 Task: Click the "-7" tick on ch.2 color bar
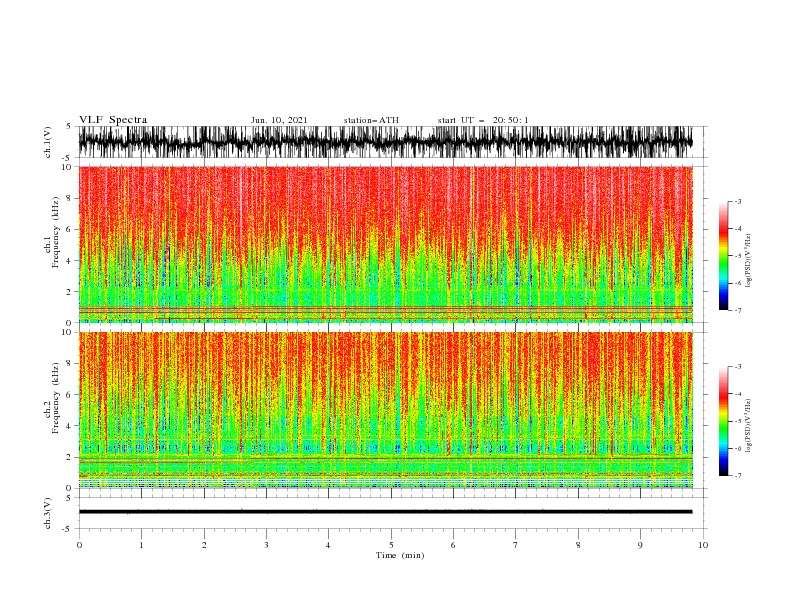(738, 475)
